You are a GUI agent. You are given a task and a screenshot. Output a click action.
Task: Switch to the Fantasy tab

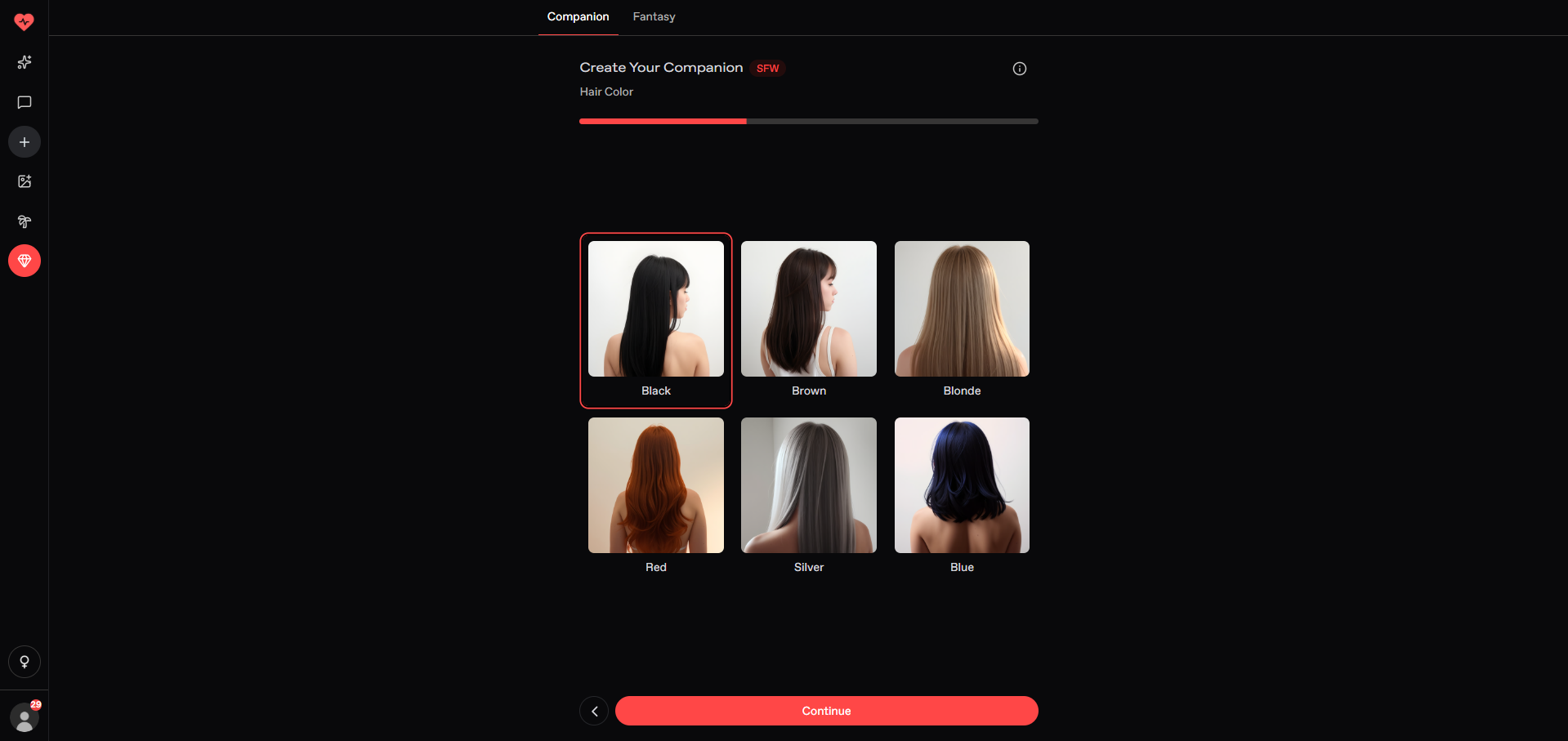[x=654, y=17]
